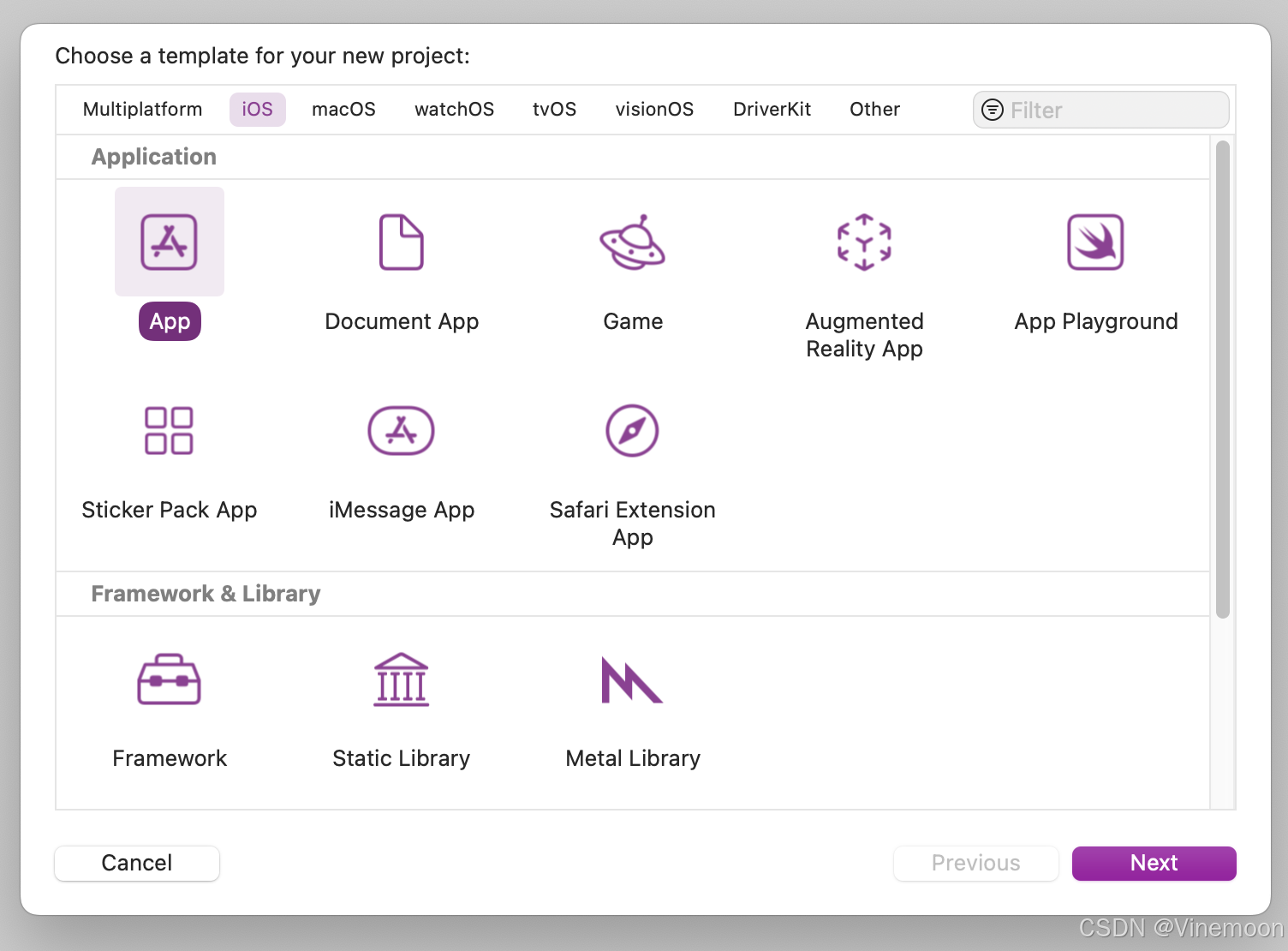Click the Safari Extension App label

click(x=633, y=523)
